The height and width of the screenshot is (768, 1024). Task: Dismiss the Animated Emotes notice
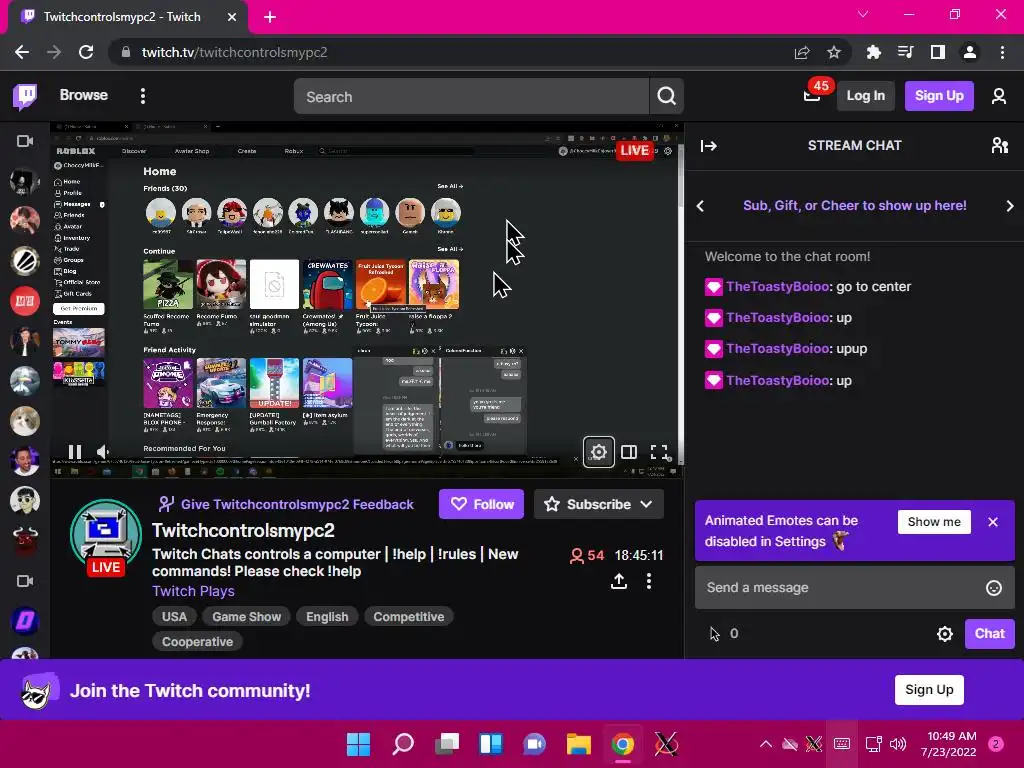coord(993,522)
